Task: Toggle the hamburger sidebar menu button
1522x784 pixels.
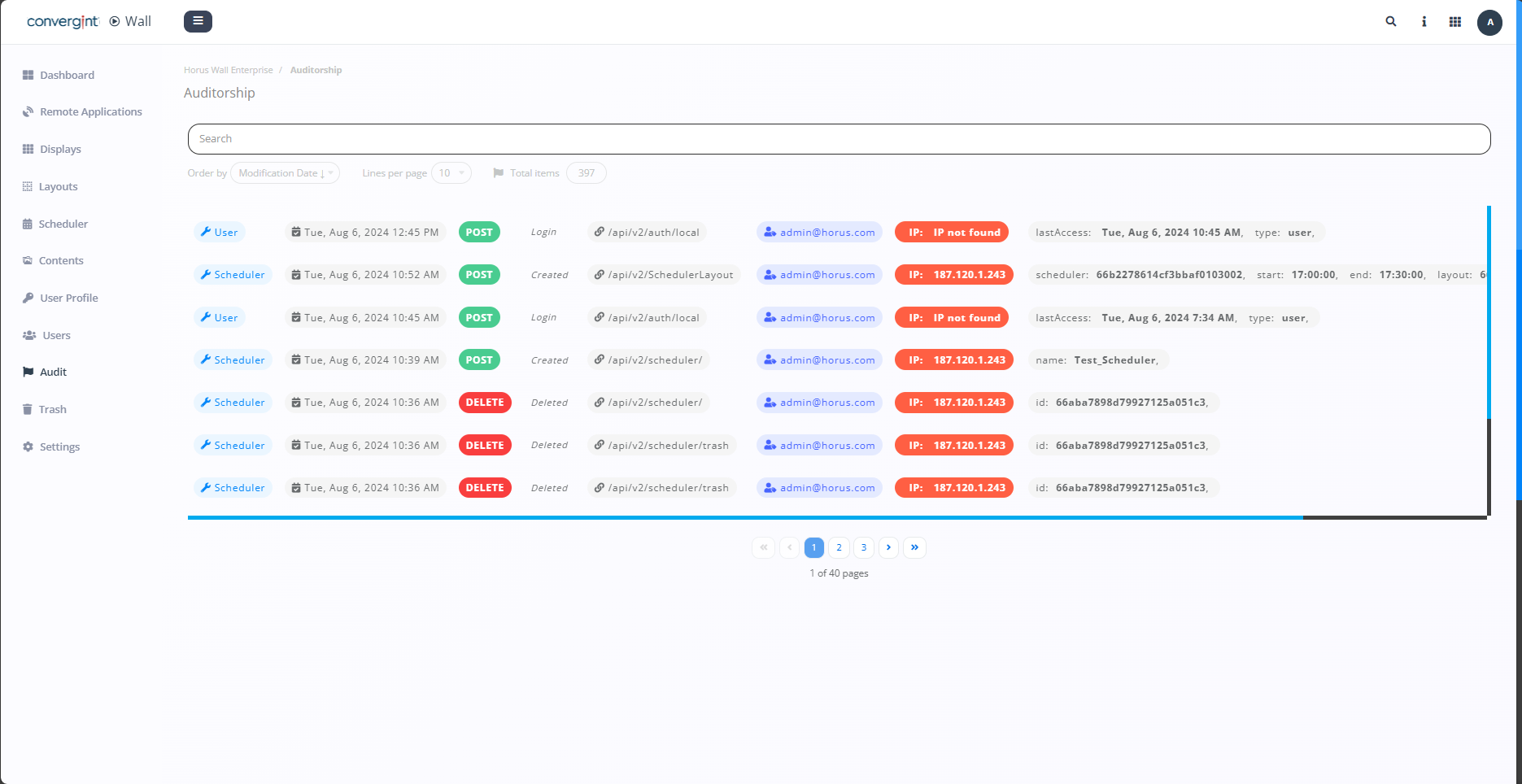Action: pyautogui.click(x=198, y=21)
